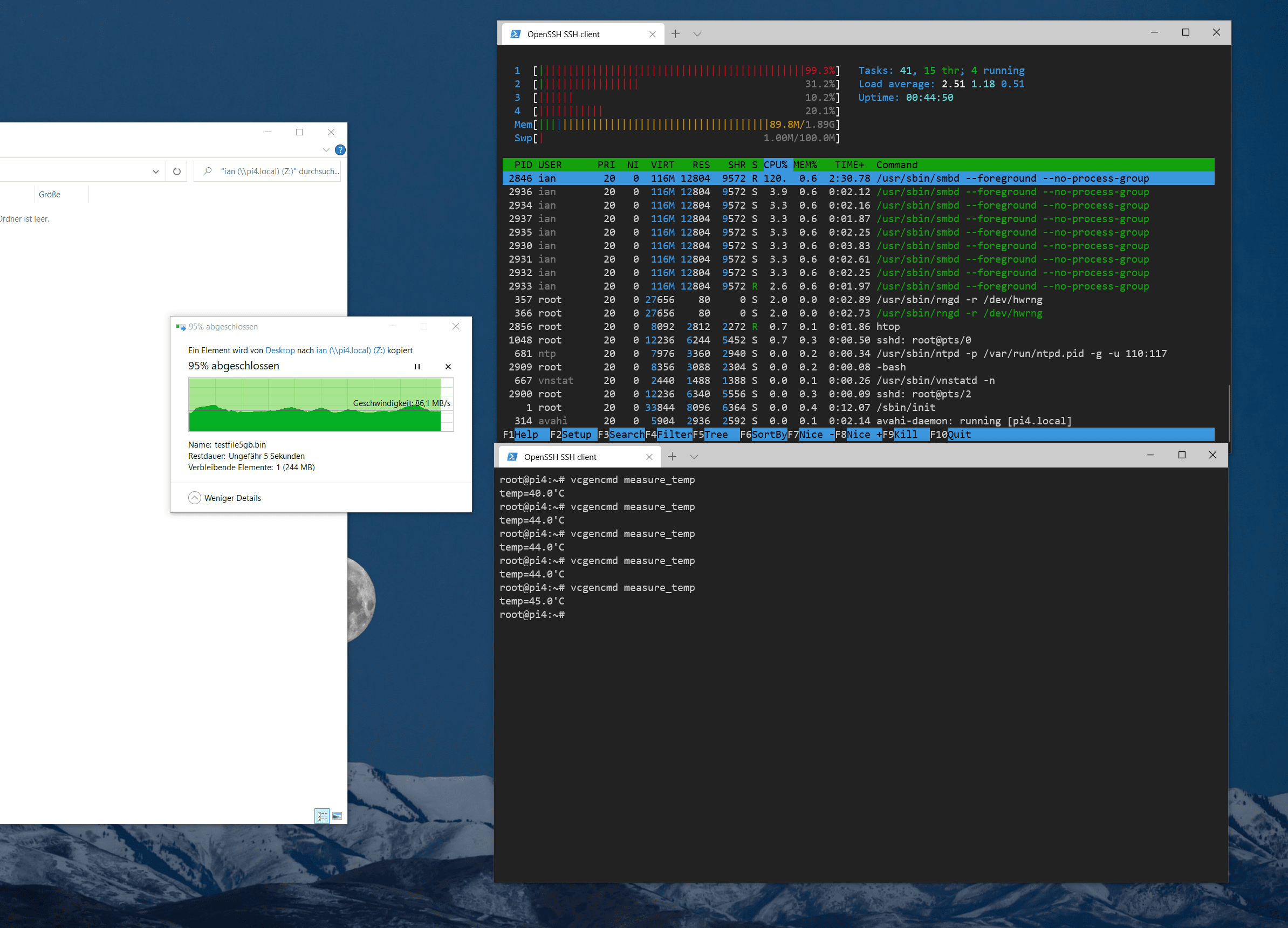Click F10 Quit in htop

tap(951, 435)
